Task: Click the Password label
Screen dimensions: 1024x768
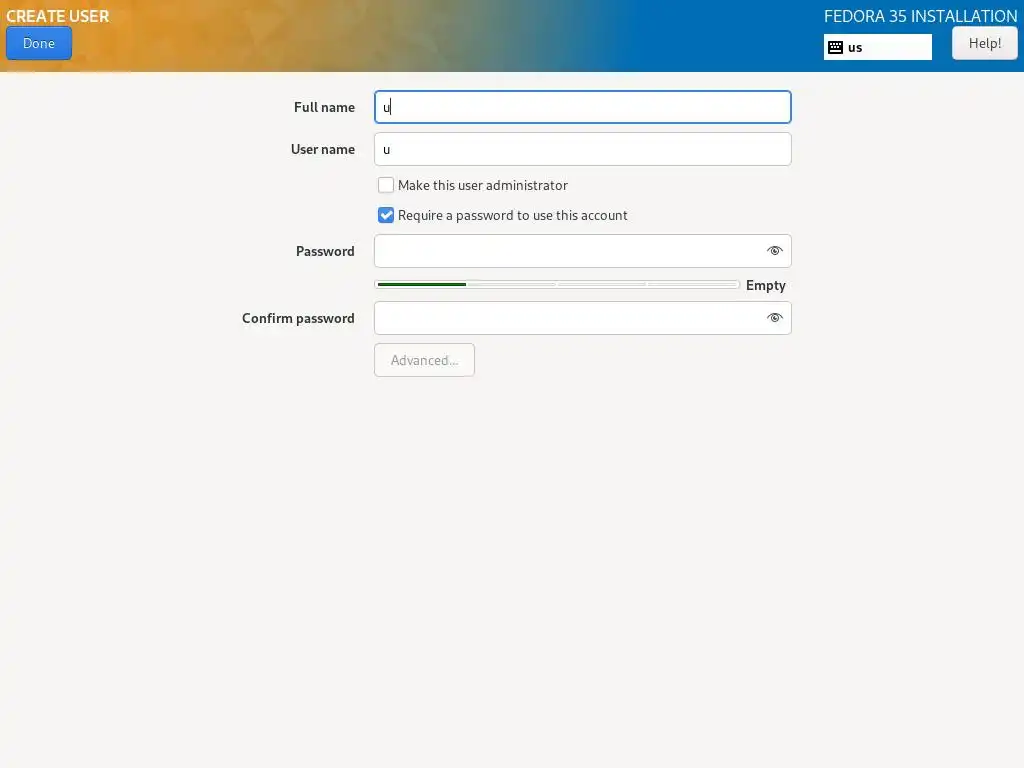Action: [x=325, y=251]
